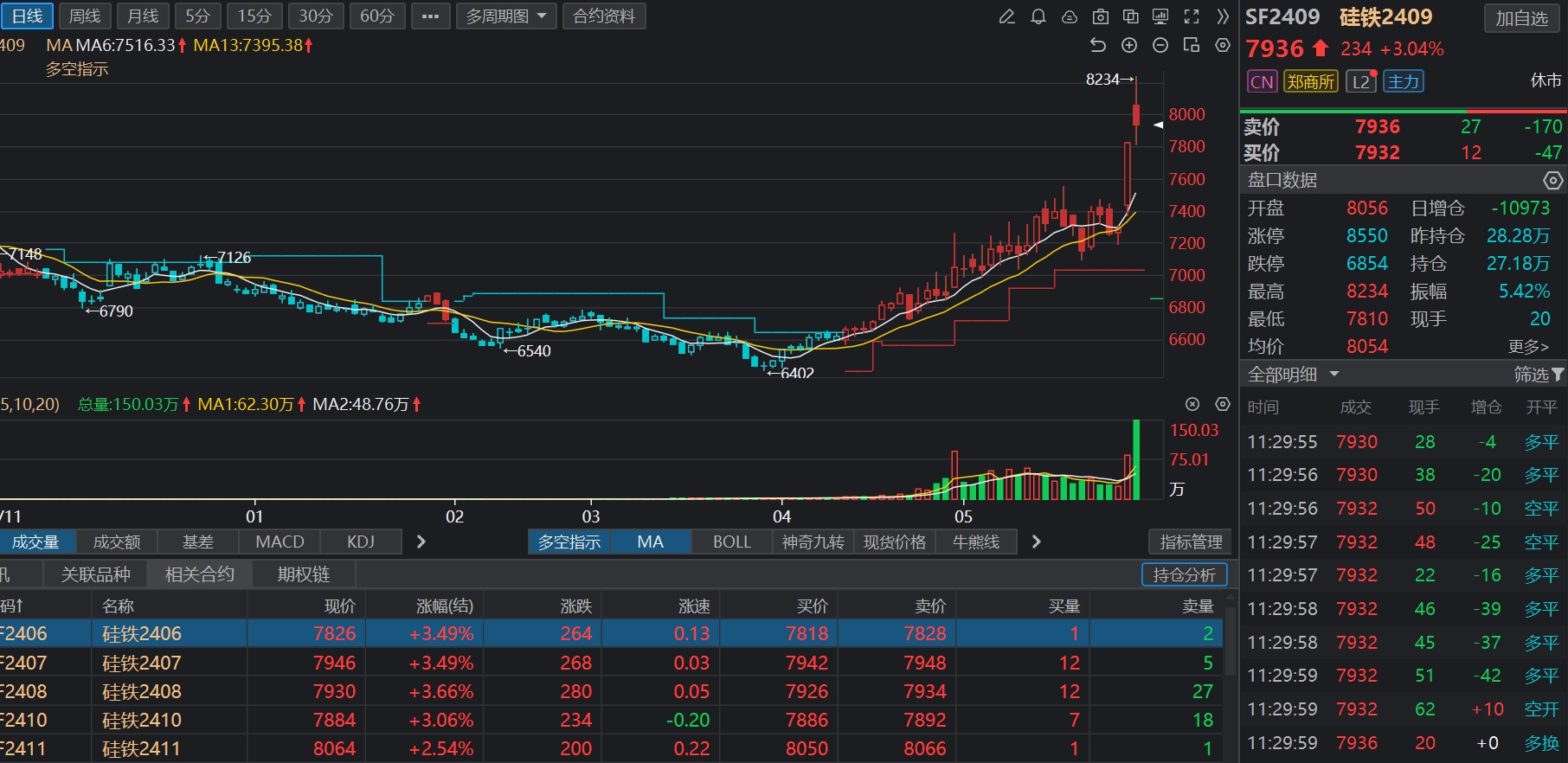Select the 15分 interval
Image resolution: width=1568 pixels, height=763 pixels.
(x=254, y=16)
